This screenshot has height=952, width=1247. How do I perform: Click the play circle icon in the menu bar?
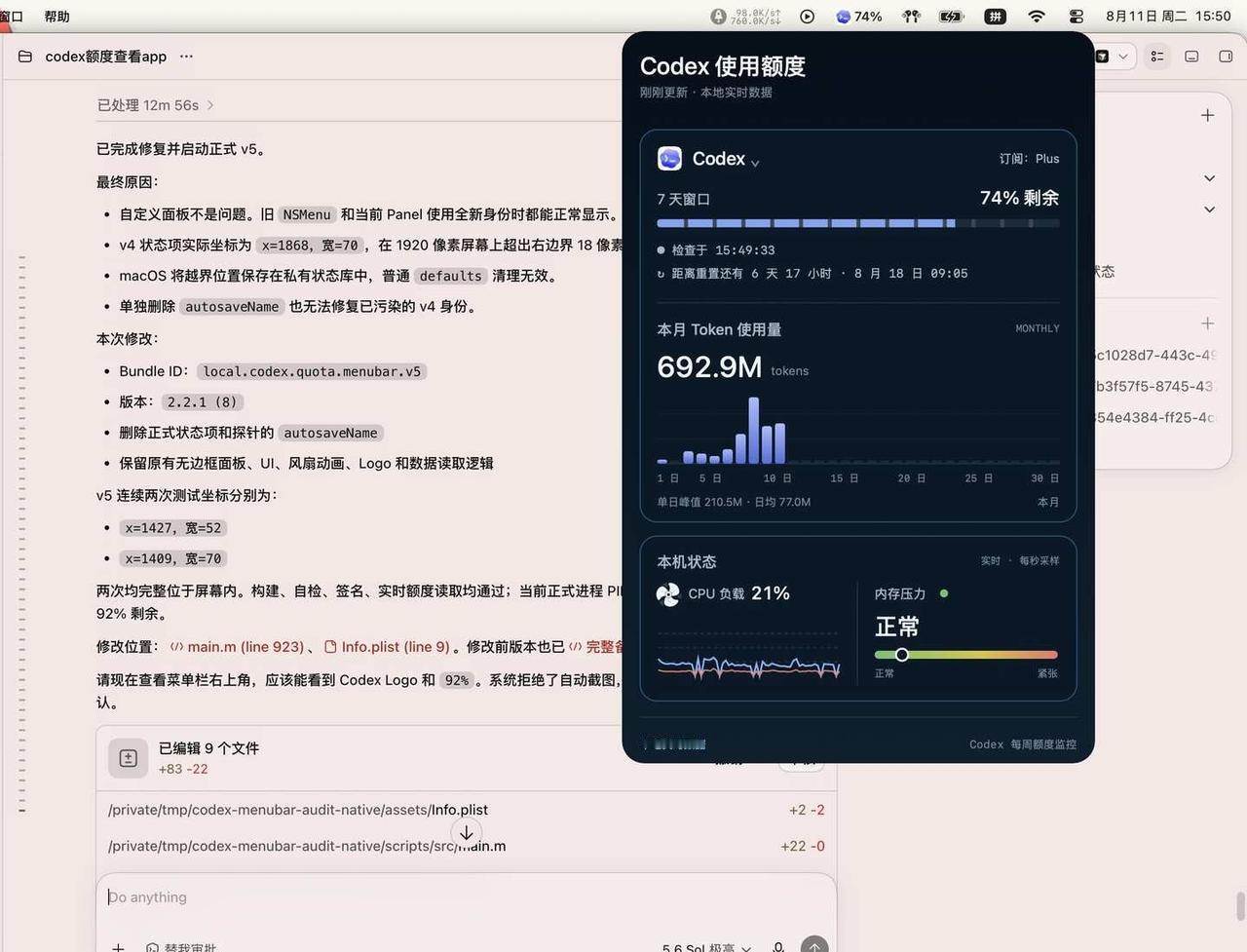tap(808, 16)
